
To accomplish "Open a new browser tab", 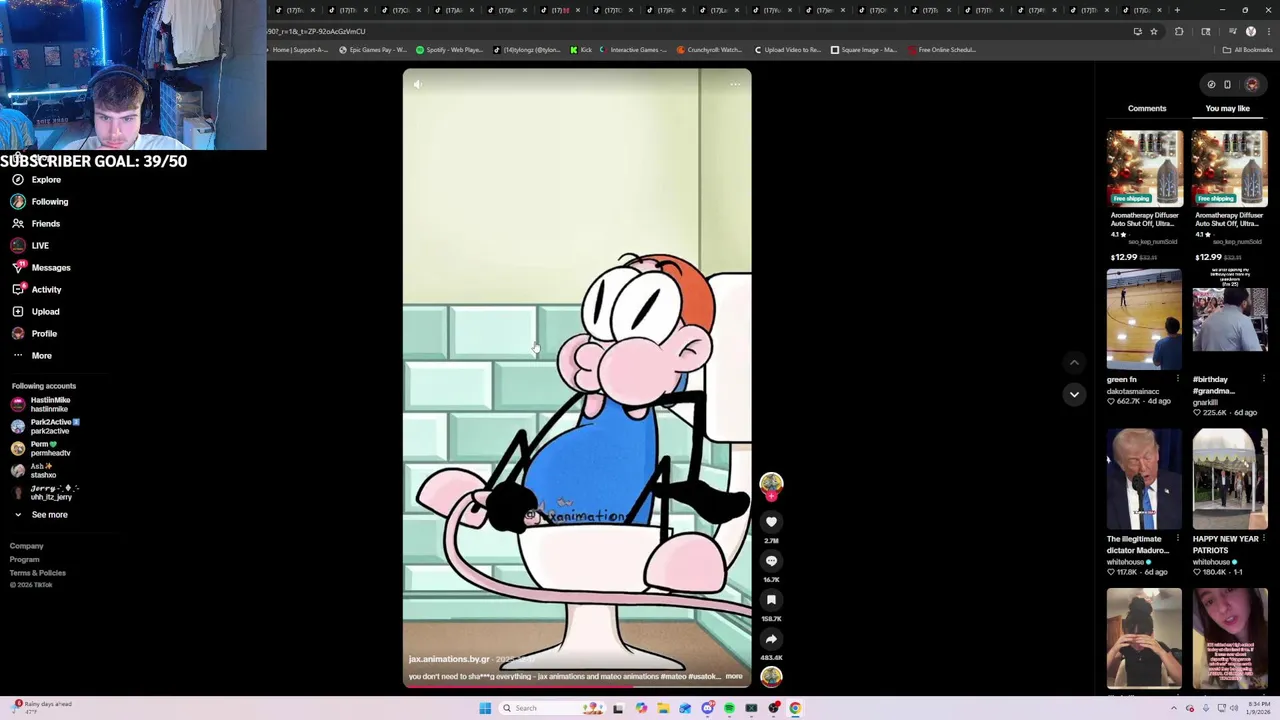I will coord(1177,10).
